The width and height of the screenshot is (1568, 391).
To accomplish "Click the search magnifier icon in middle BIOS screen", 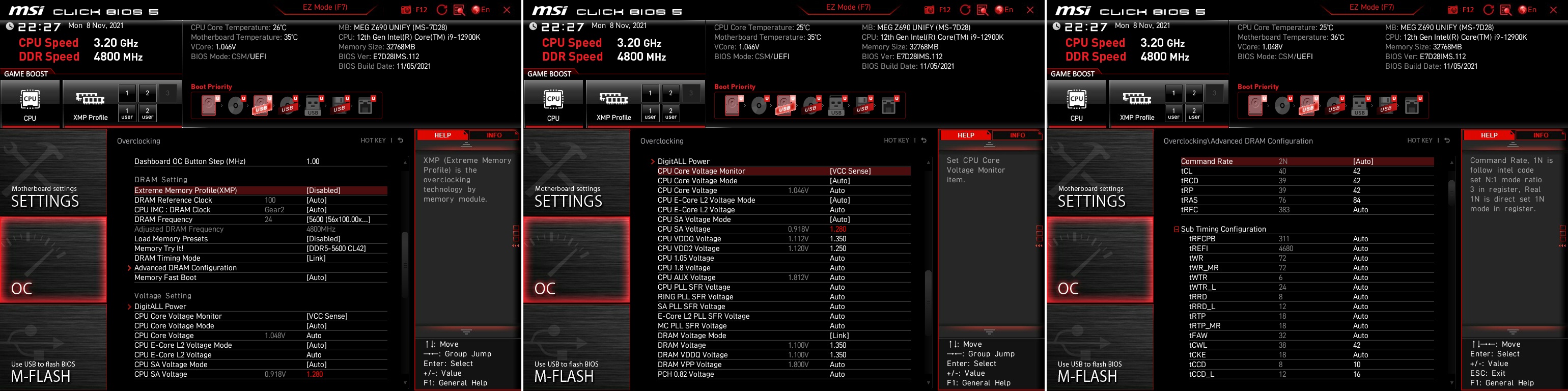I will point(983,10).
